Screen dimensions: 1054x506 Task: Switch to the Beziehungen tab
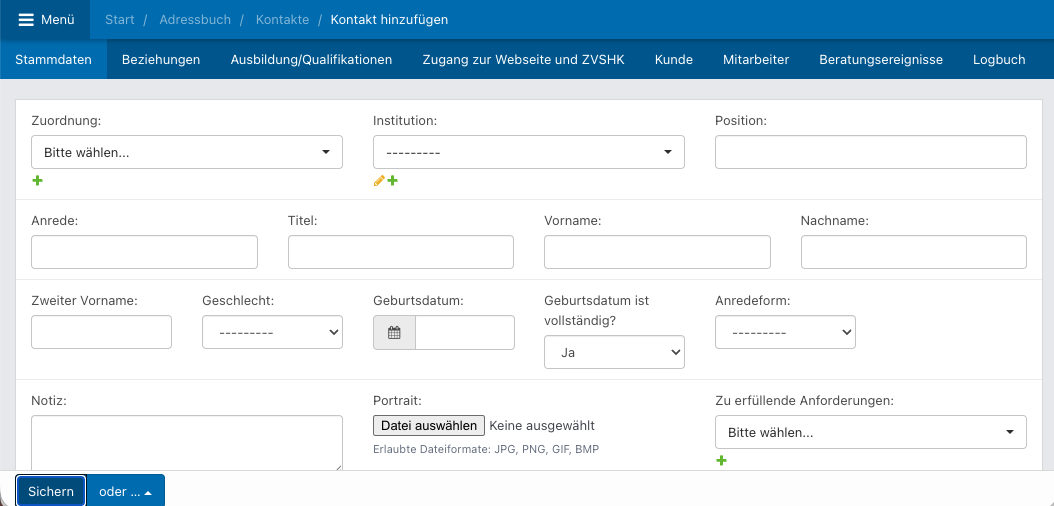[x=161, y=59]
